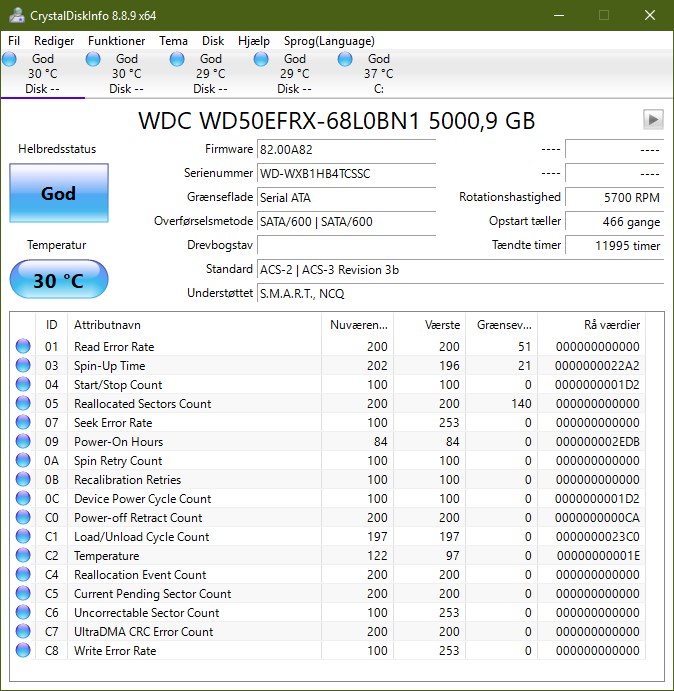
Task: Click the Power-off Retract Count attribute name
Action: point(138,518)
